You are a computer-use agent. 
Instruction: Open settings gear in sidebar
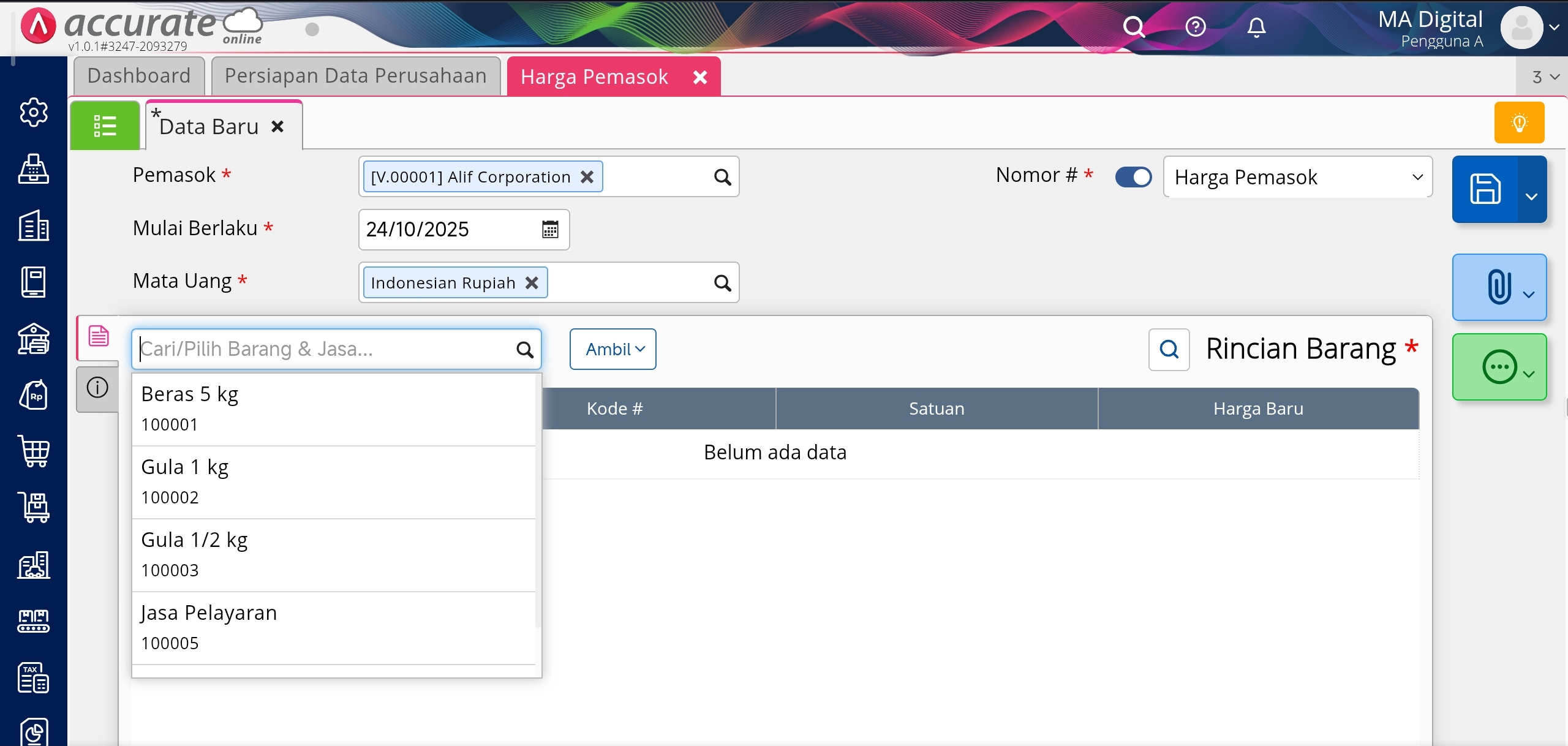34,112
